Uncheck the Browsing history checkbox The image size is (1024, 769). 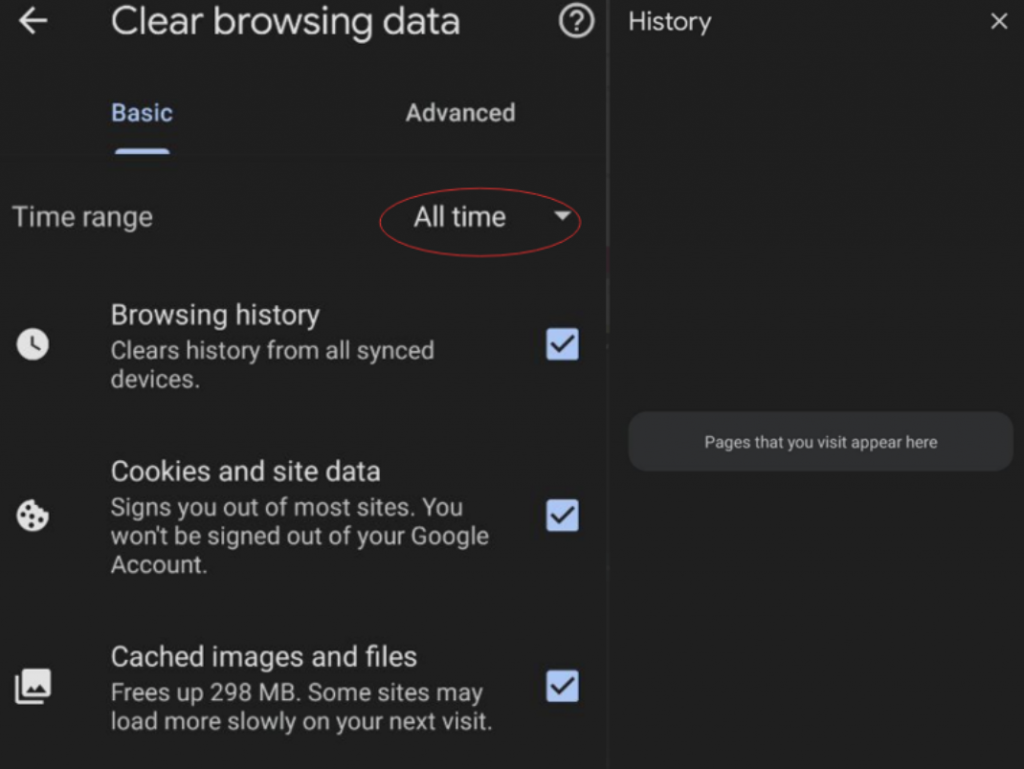[x=562, y=345]
